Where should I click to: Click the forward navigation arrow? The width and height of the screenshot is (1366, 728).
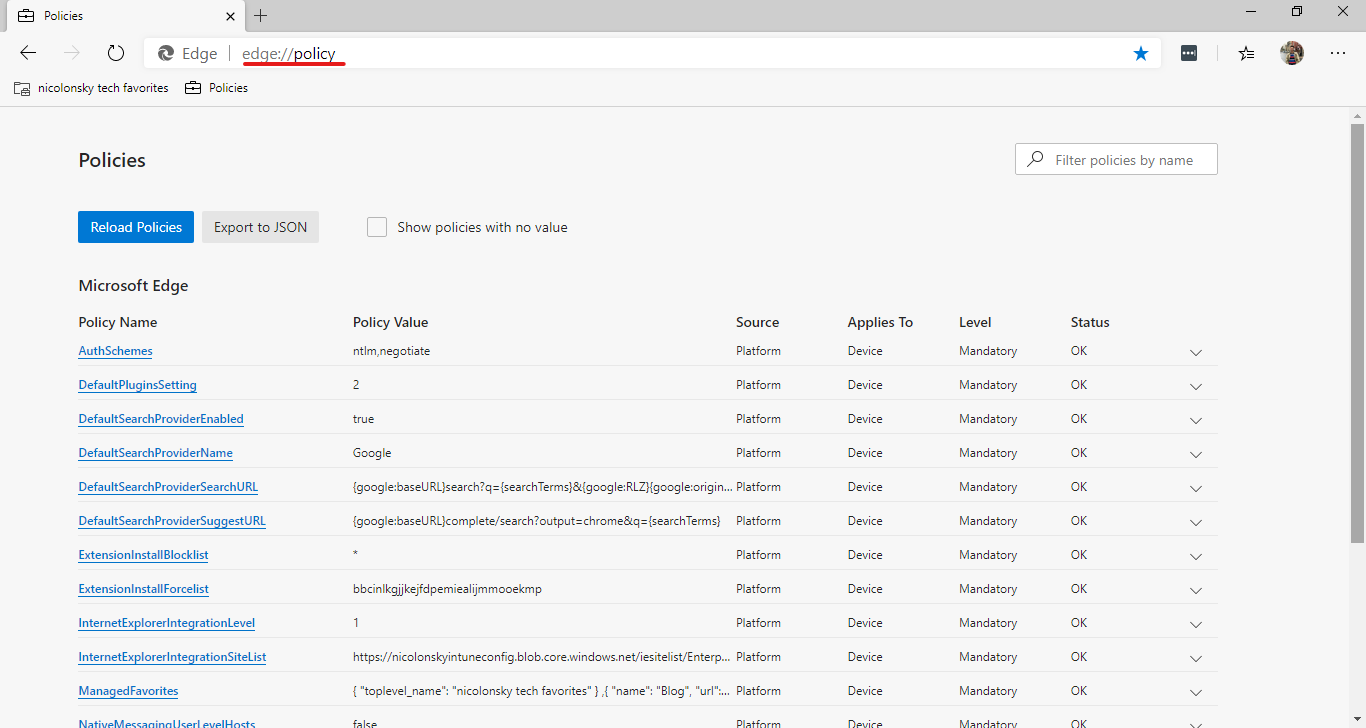(72, 53)
